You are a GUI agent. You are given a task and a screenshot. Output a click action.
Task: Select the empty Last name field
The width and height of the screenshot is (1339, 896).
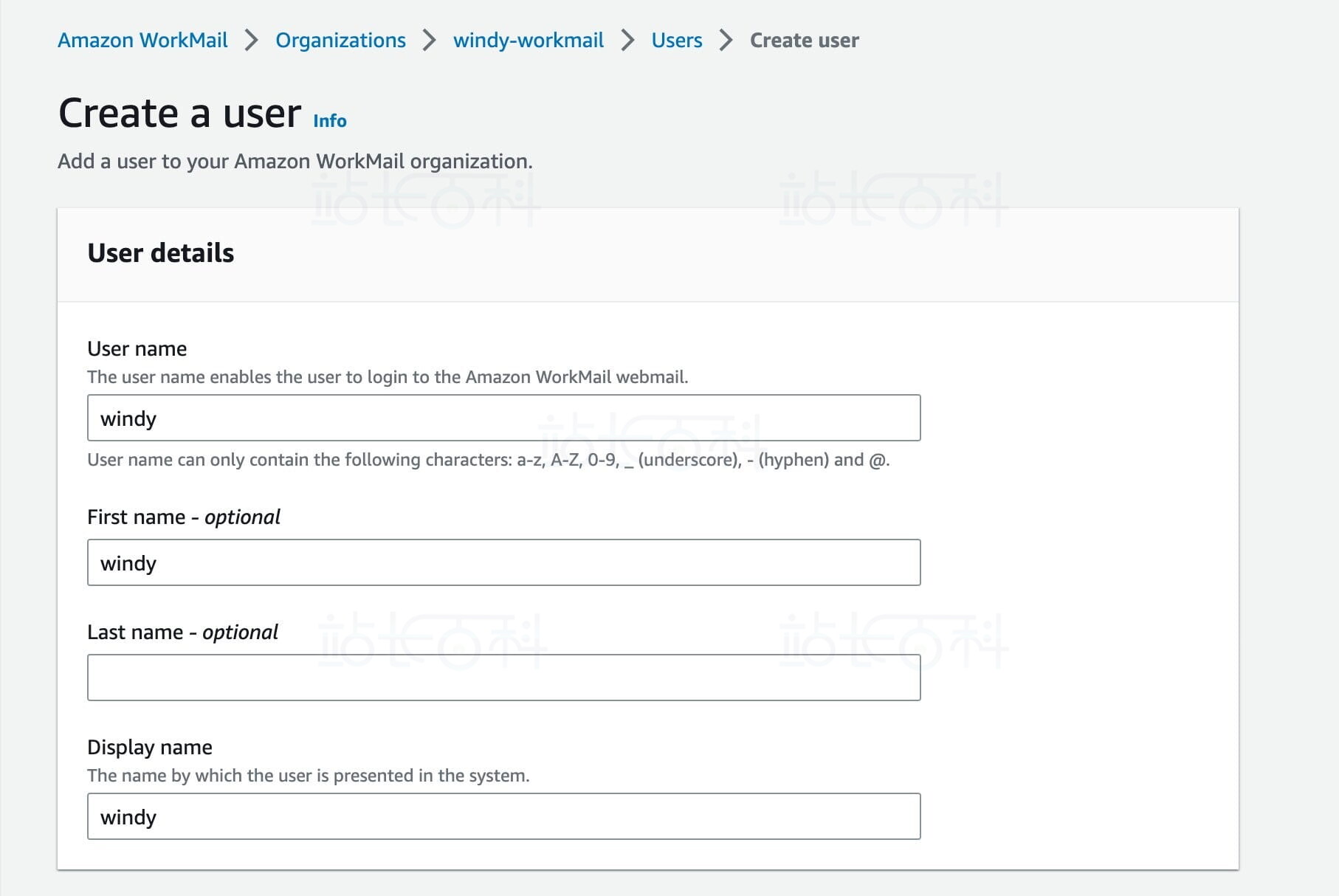tap(503, 678)
